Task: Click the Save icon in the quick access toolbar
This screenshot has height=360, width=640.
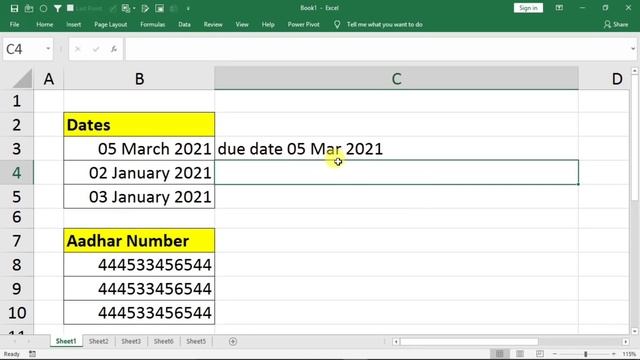Action: pyautogui.click(x=14, y=8)
